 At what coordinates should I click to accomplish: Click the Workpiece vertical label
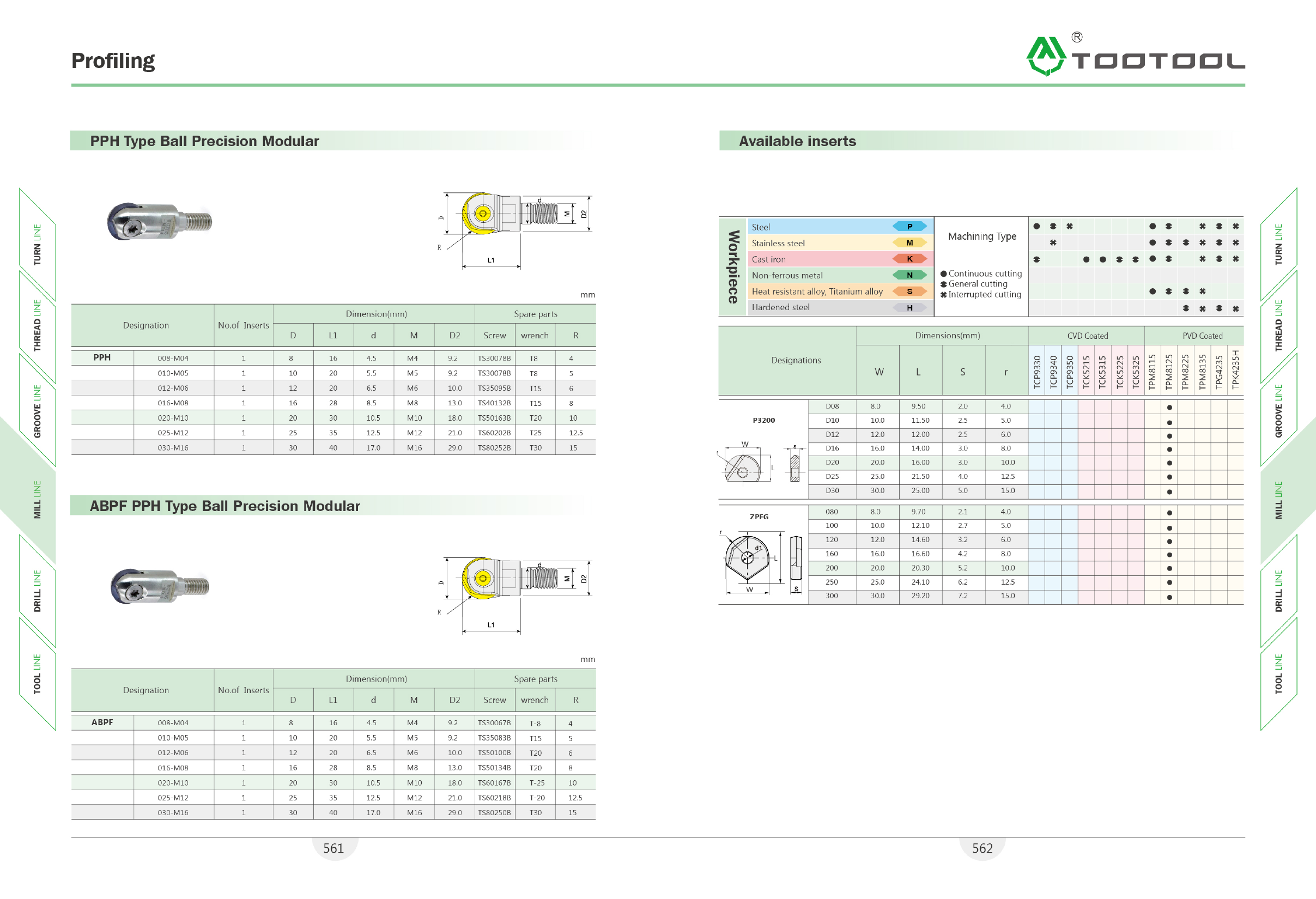(733, 266)
